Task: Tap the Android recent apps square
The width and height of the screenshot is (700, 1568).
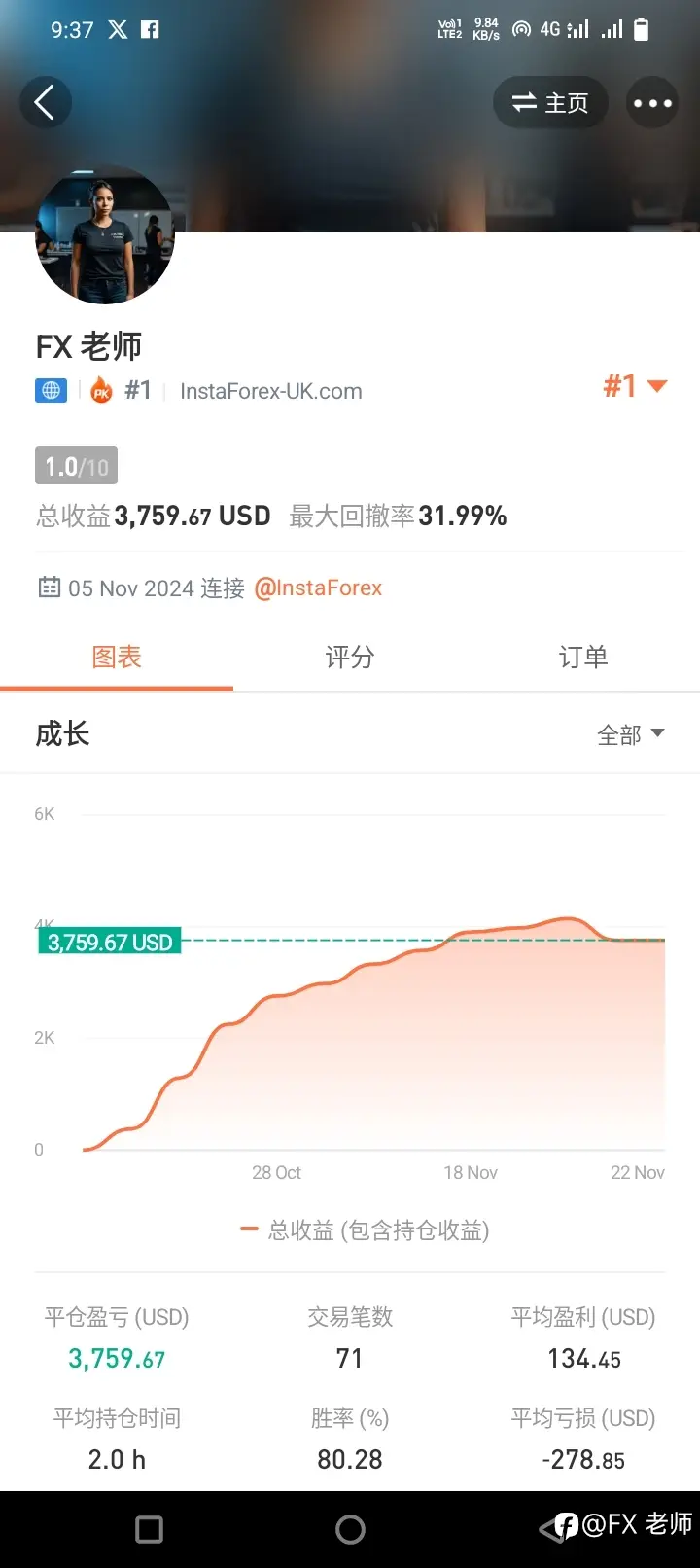Action: pos(149,1529)
